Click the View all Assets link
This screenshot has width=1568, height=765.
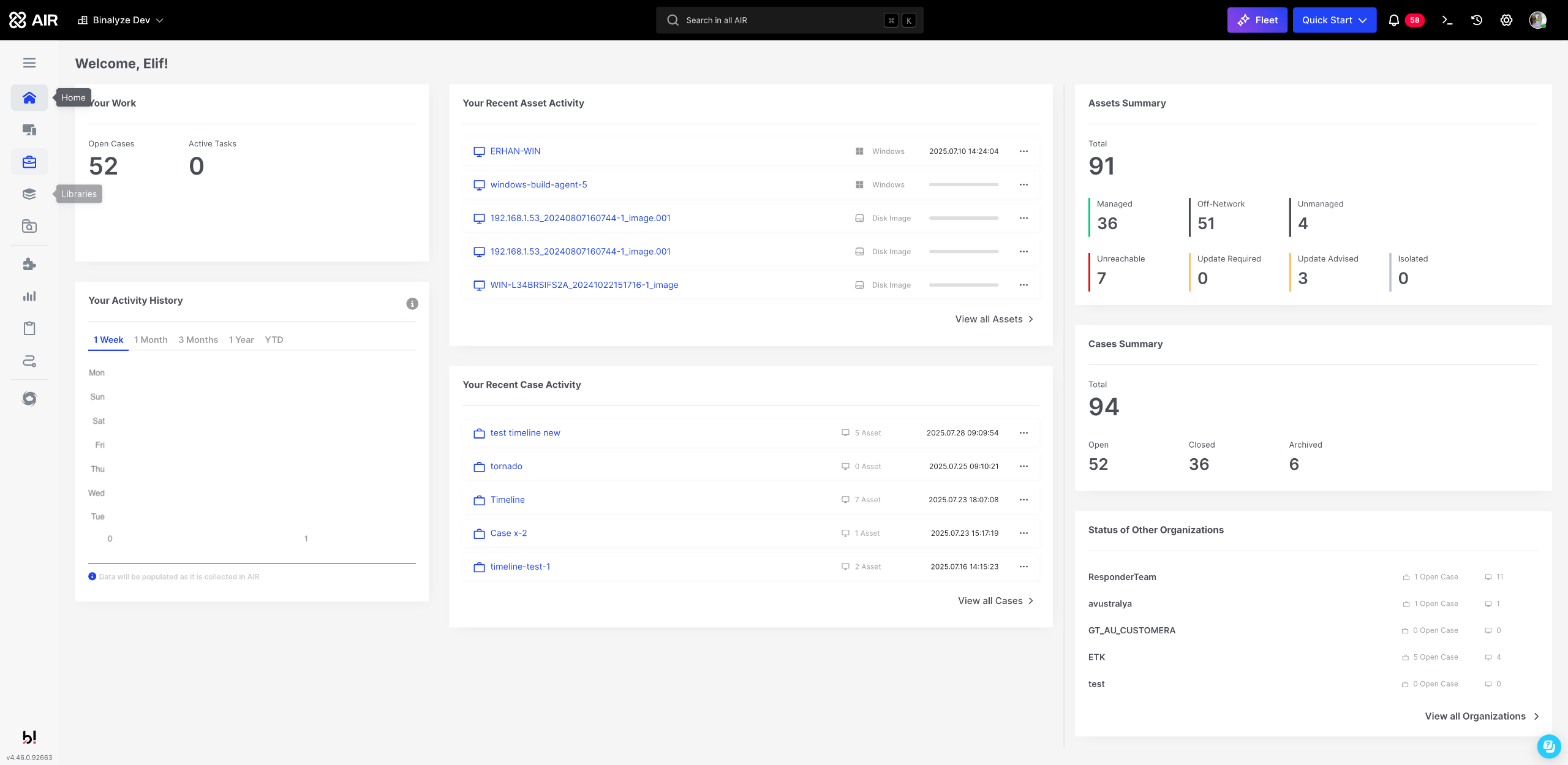pos(994,319)
